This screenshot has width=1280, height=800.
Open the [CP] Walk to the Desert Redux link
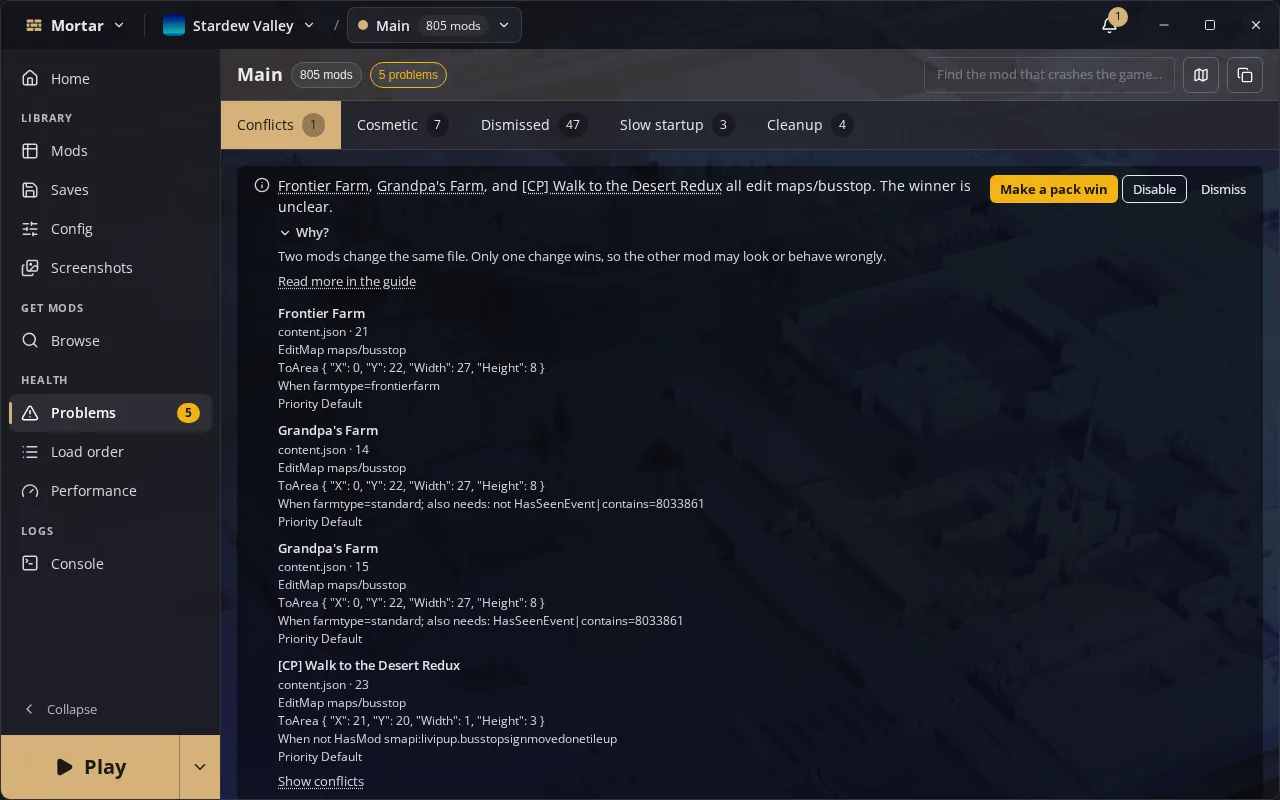point(622,186)
